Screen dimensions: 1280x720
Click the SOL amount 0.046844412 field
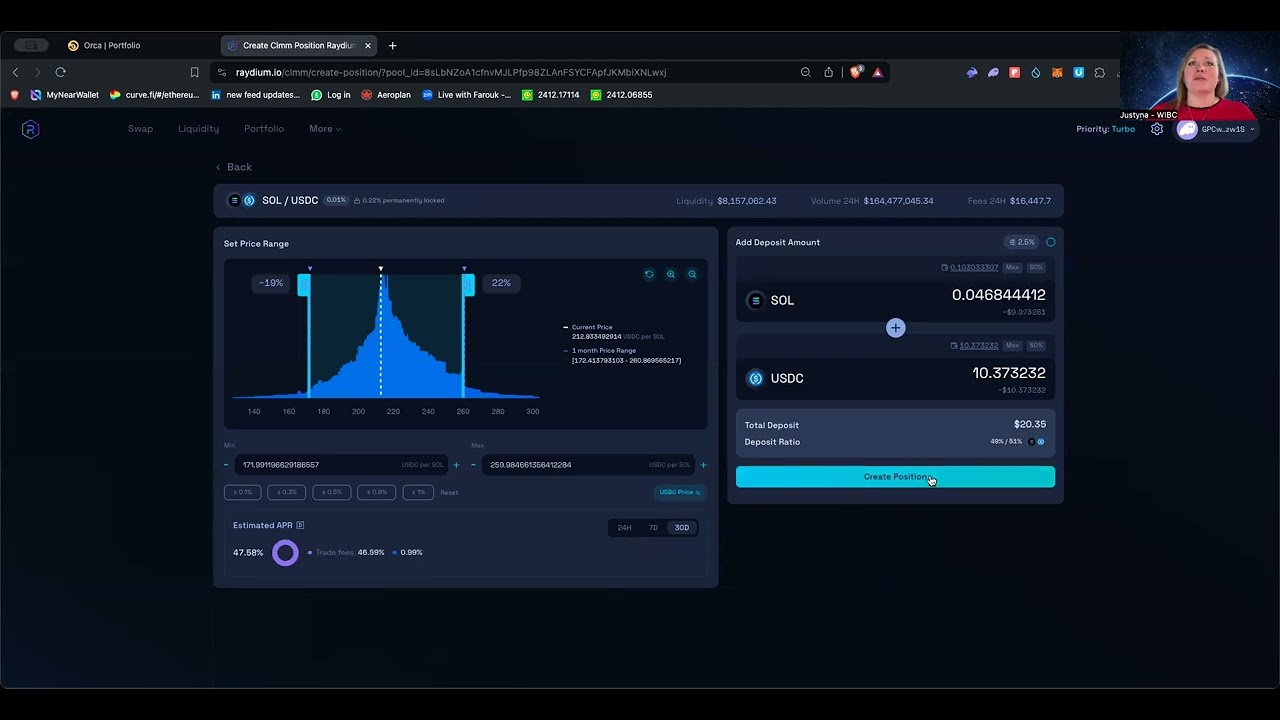[x=998, y=295]
